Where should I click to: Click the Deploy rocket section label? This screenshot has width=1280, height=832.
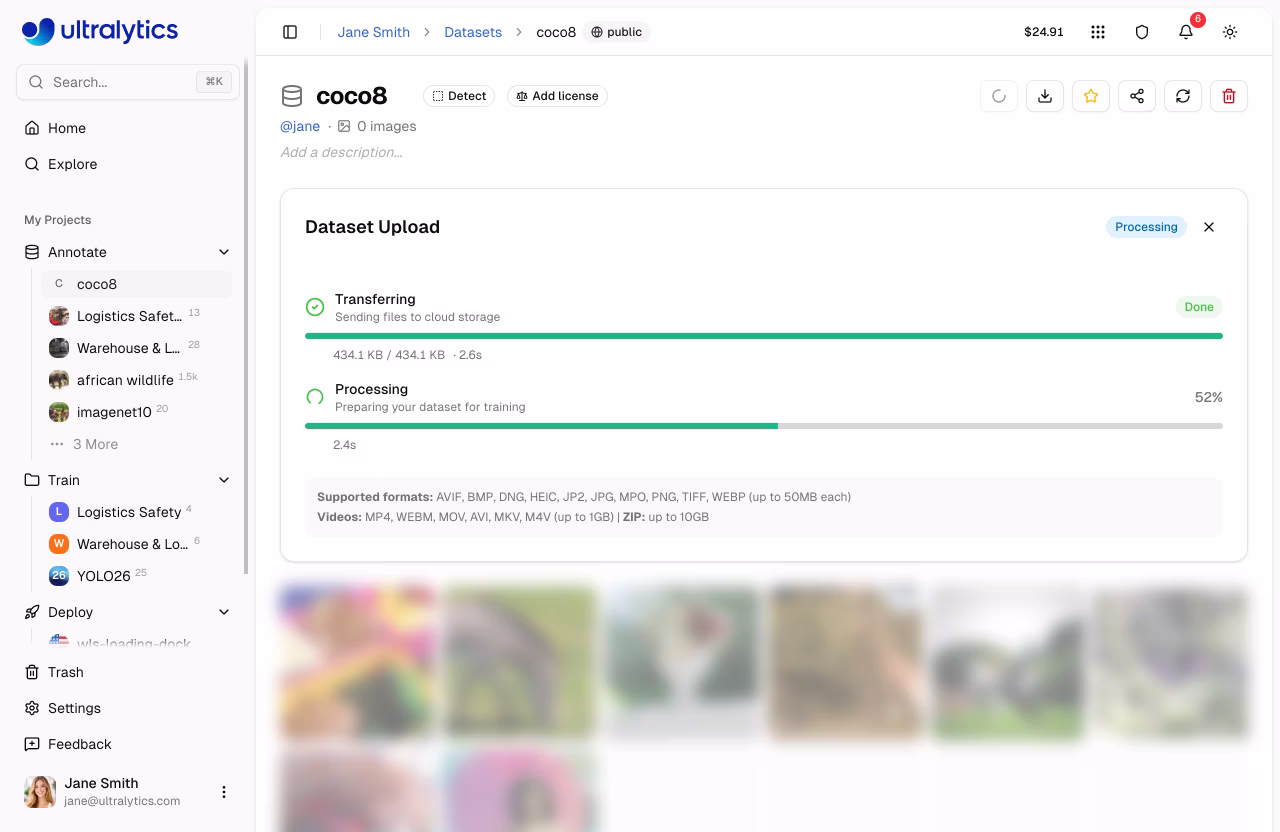point(70,612)
